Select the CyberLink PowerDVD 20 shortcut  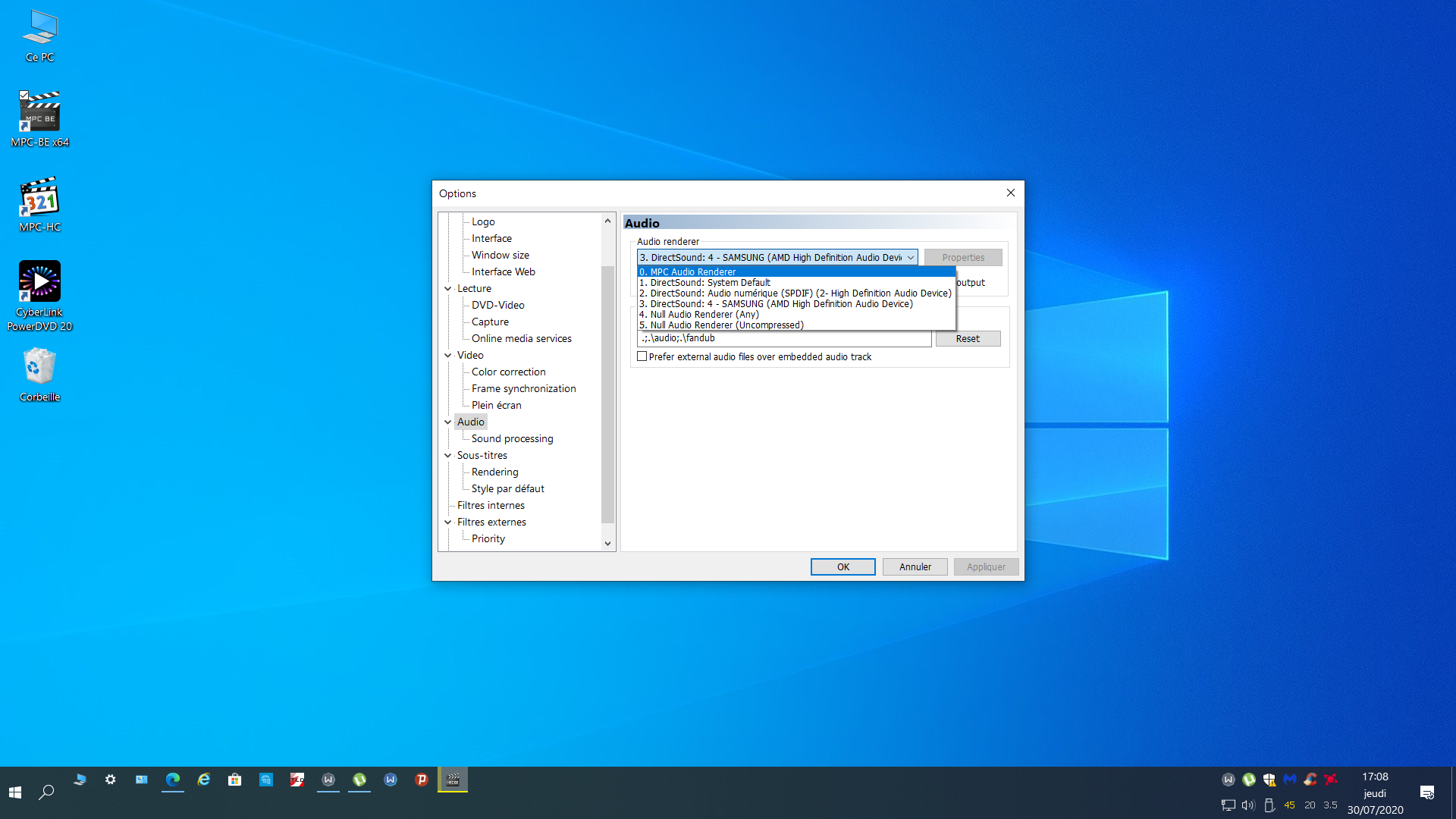coord(39,297)
